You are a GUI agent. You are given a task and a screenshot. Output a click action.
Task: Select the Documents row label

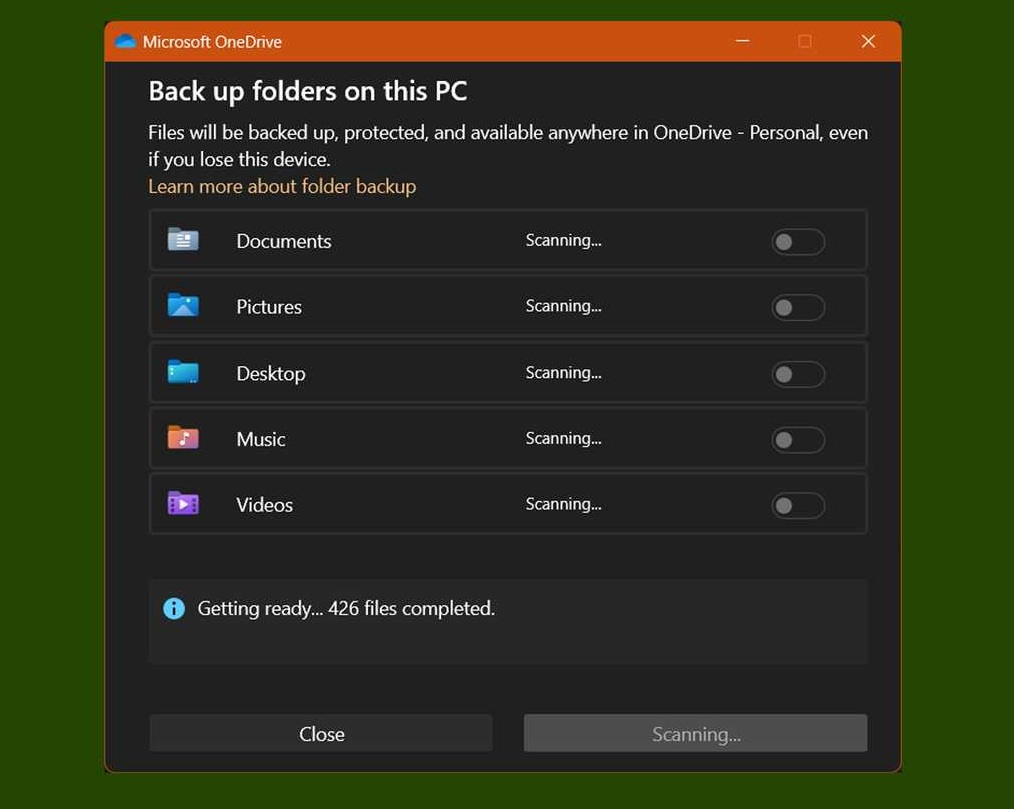284,241
